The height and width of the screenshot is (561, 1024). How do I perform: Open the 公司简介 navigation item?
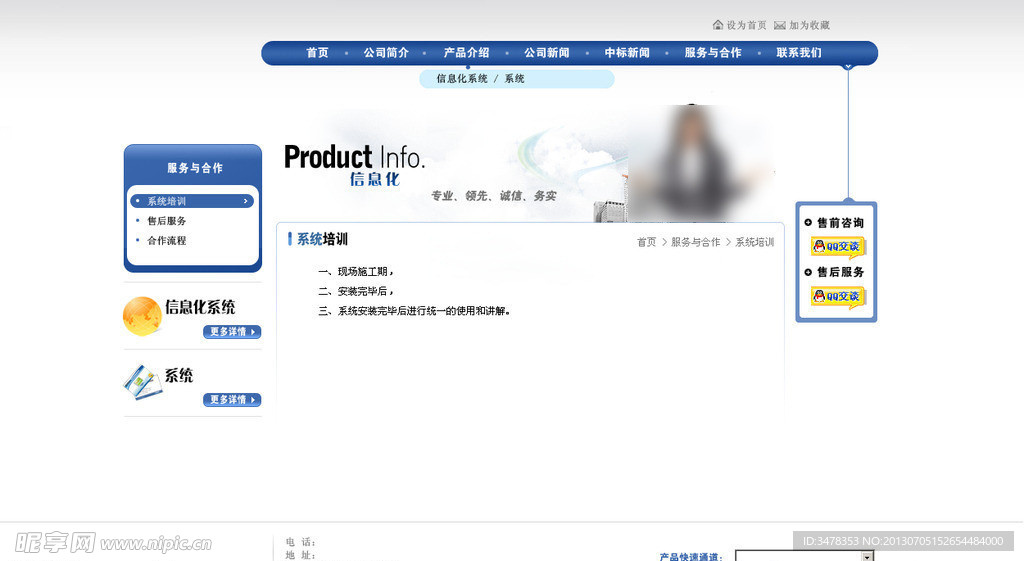(x=386, y=53)
